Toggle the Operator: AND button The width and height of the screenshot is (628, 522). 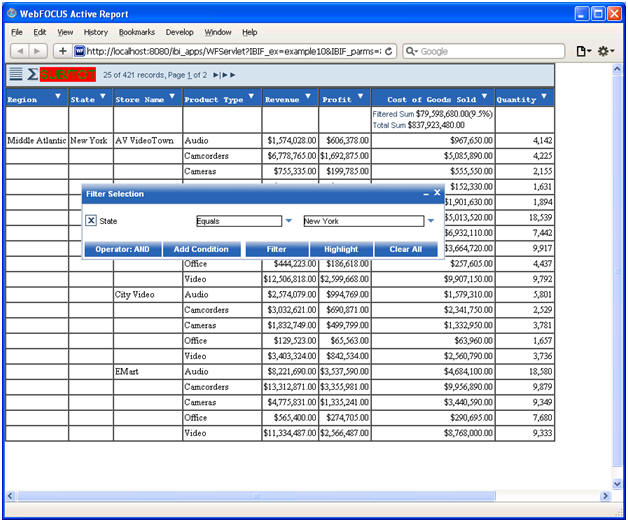pyautogui.click(x=123, y=249)
